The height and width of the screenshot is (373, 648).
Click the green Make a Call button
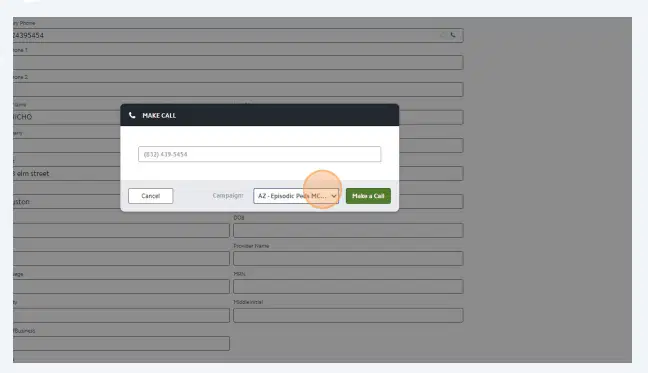pos(368,196)
